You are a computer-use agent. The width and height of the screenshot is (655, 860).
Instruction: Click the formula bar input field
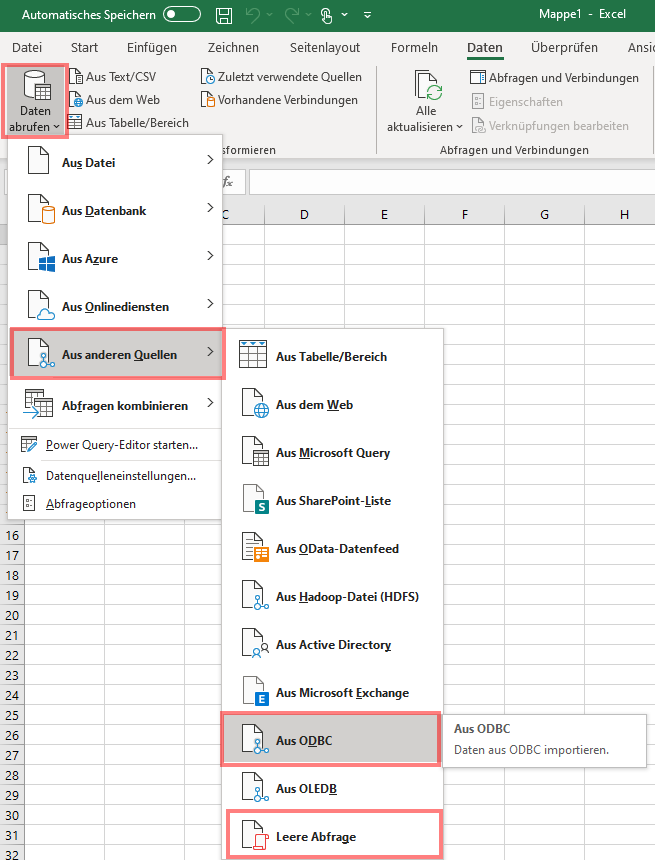click(x=452, y=182)
